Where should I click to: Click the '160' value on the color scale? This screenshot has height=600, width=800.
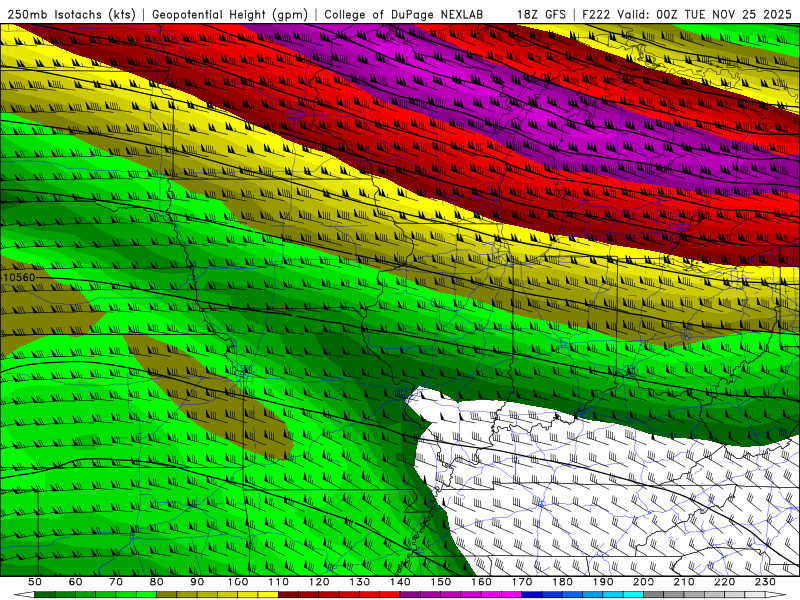tap(482, 582)
